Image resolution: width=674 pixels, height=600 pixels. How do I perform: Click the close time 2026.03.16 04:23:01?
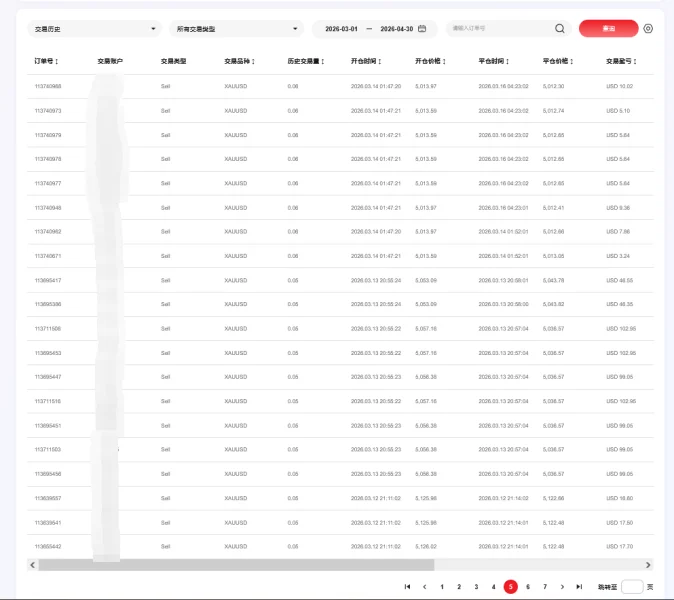pos(503,208)
